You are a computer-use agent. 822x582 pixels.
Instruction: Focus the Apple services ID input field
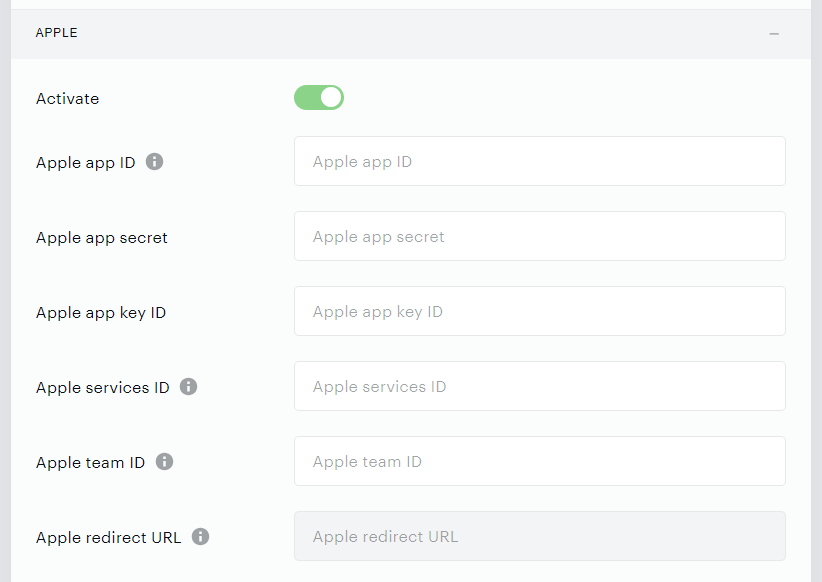click(x=539, y=386)
